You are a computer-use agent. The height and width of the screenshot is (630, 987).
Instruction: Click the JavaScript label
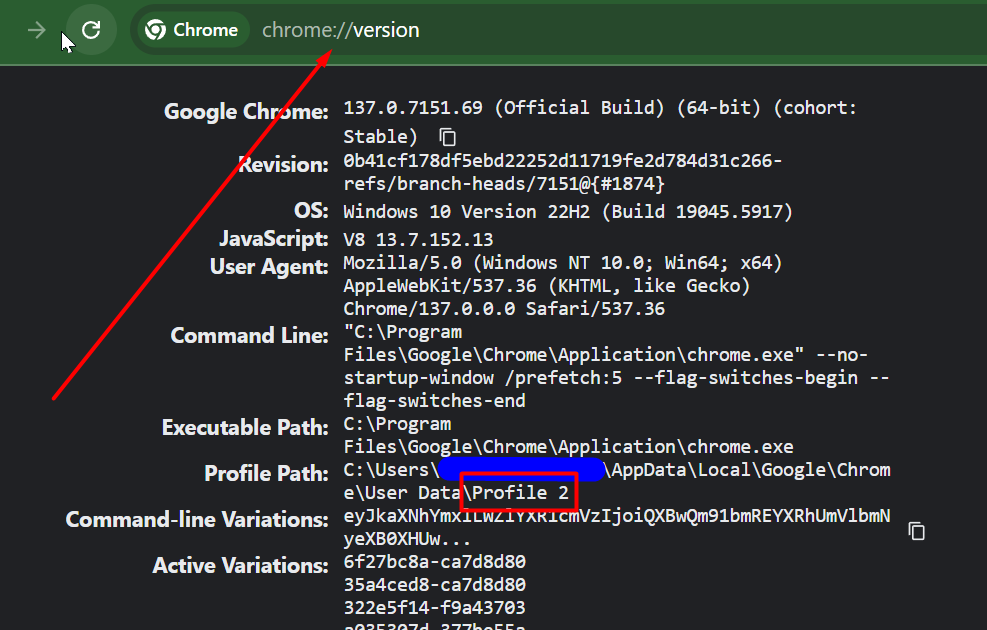[x=274, y=239]
